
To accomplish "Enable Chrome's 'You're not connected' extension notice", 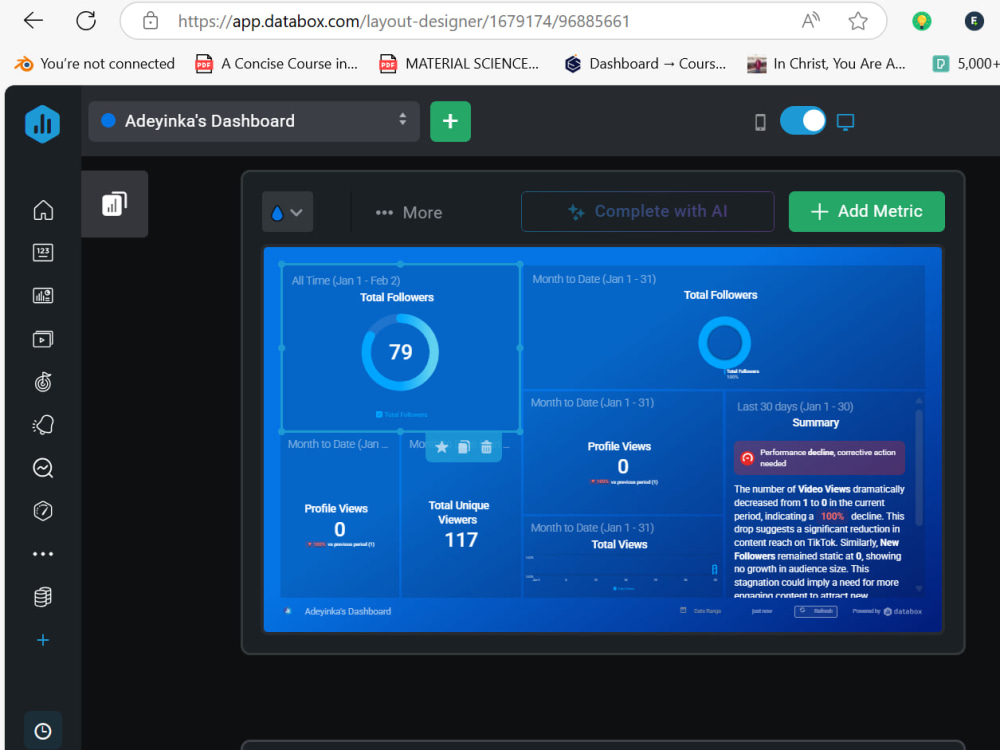I will pyautogui.click(x=94, y=63).
